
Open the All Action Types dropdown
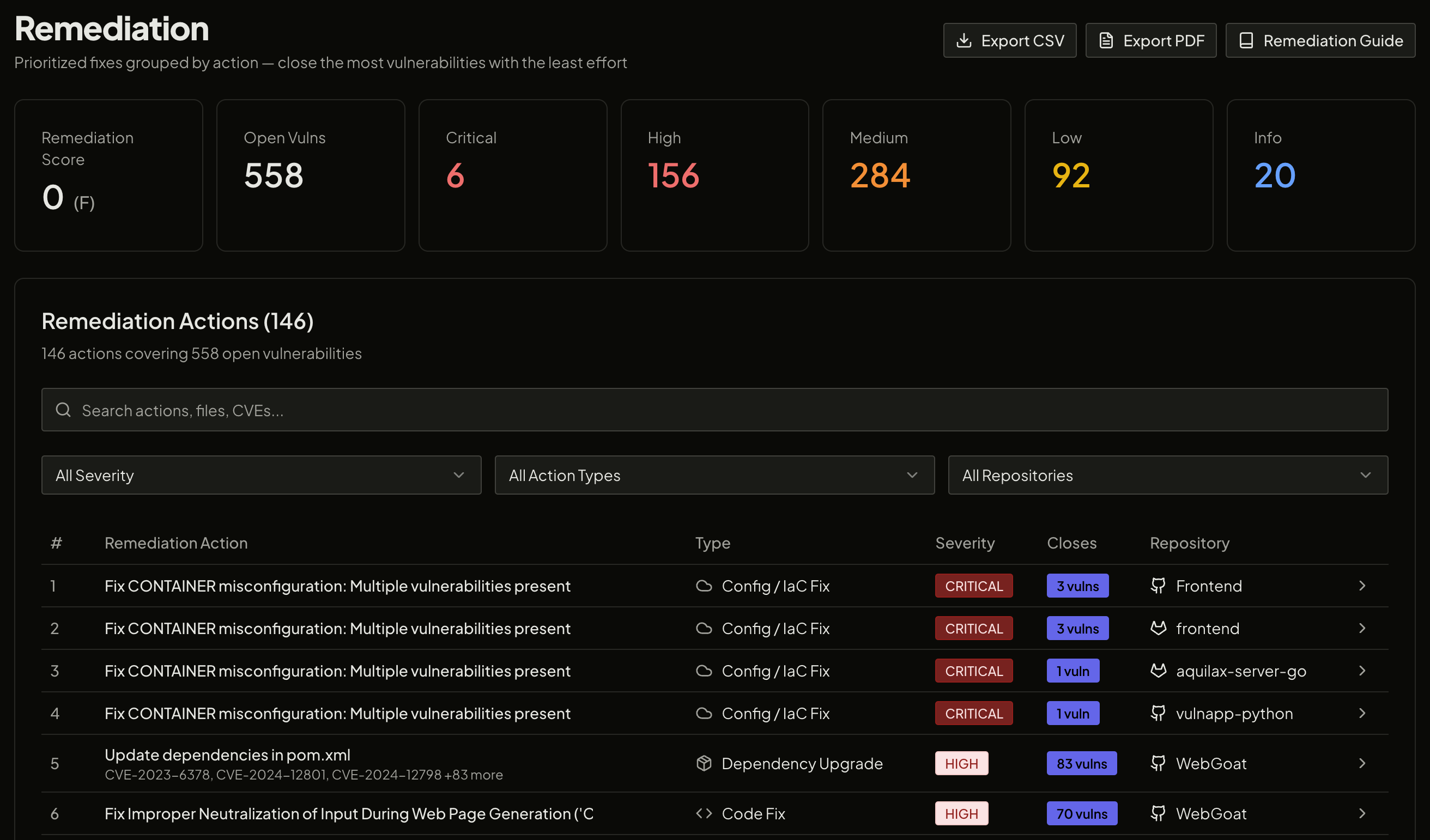(x=714, y=474)
